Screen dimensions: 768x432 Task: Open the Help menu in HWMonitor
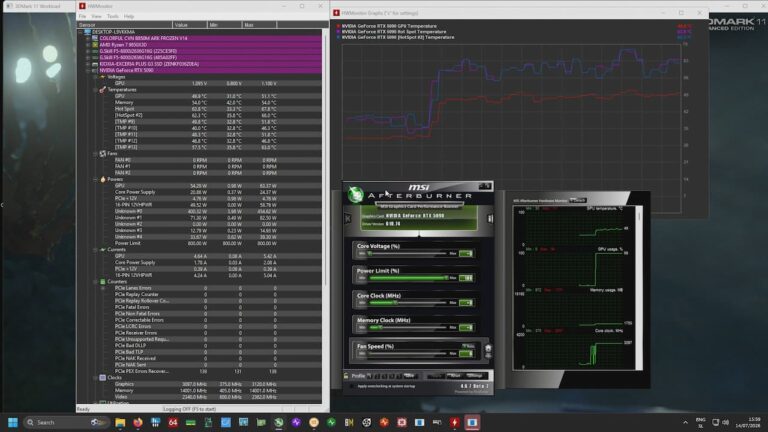tap(129, 16)
